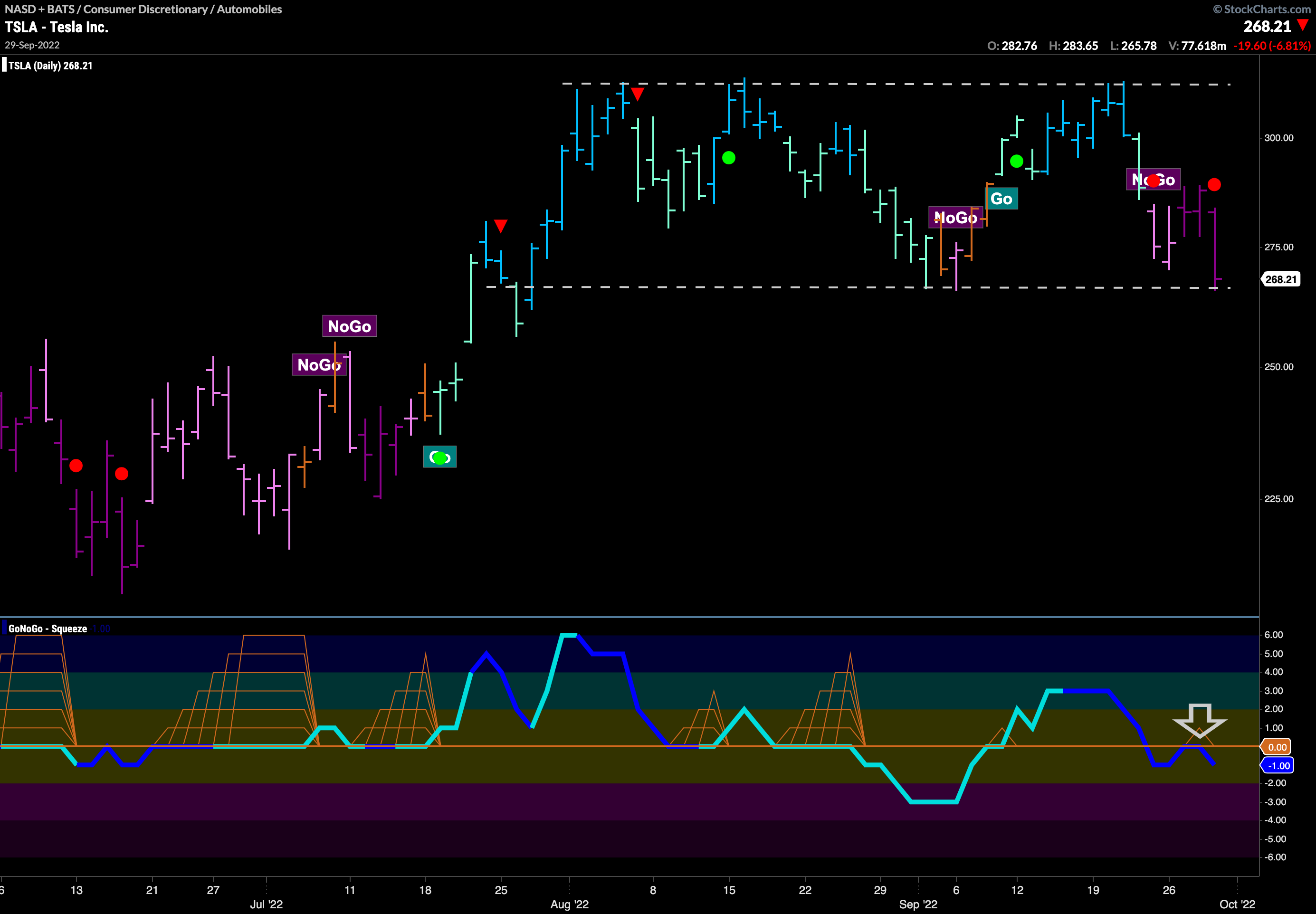The height and width of the screenshot is (914, 1316).
Task: Click the Jul '22 label on the date axis
Action: click(267, 904)
